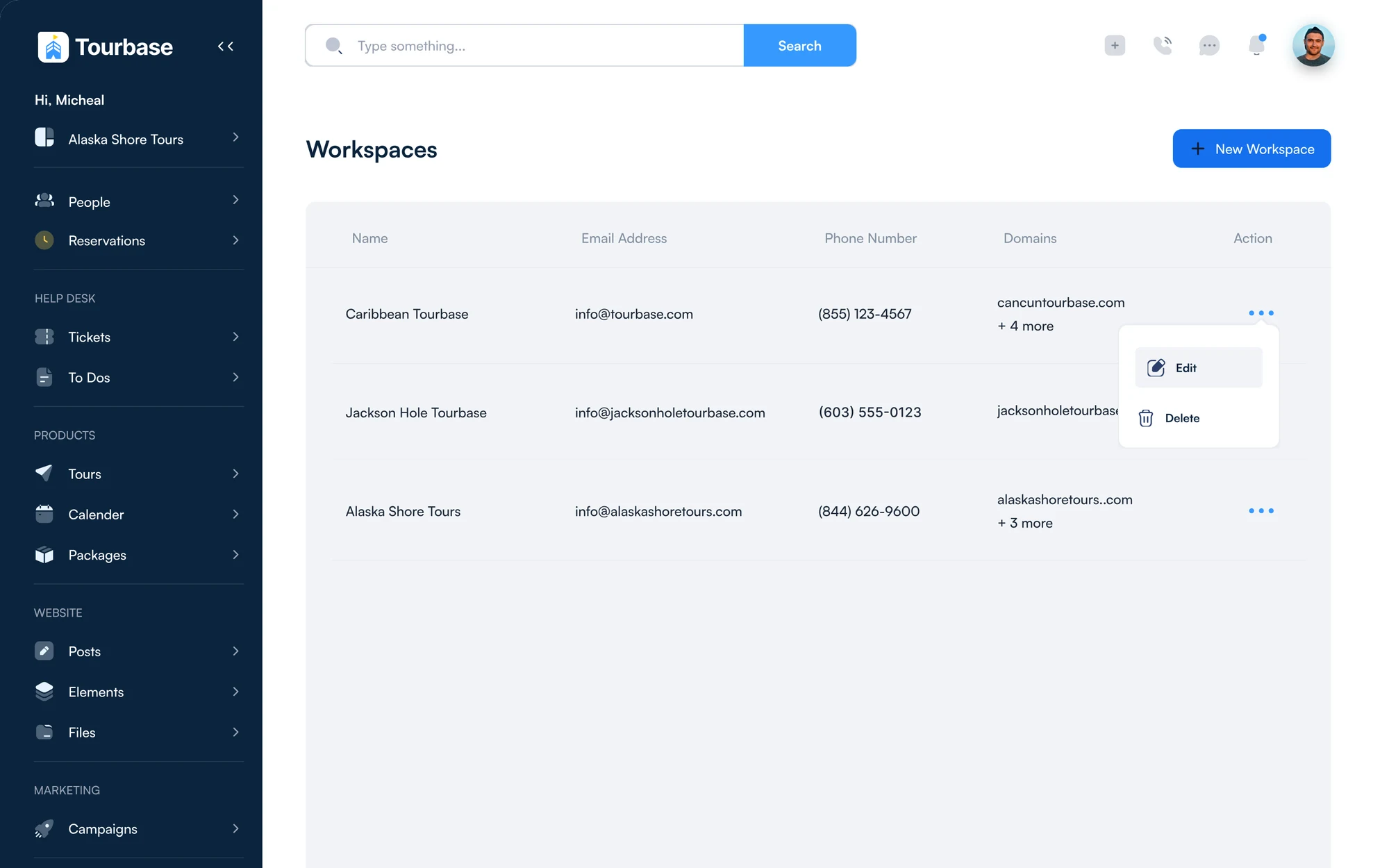1389x868 pixels.
Task: Focus the 'Type something...' search input
Action: pos(524,46)
